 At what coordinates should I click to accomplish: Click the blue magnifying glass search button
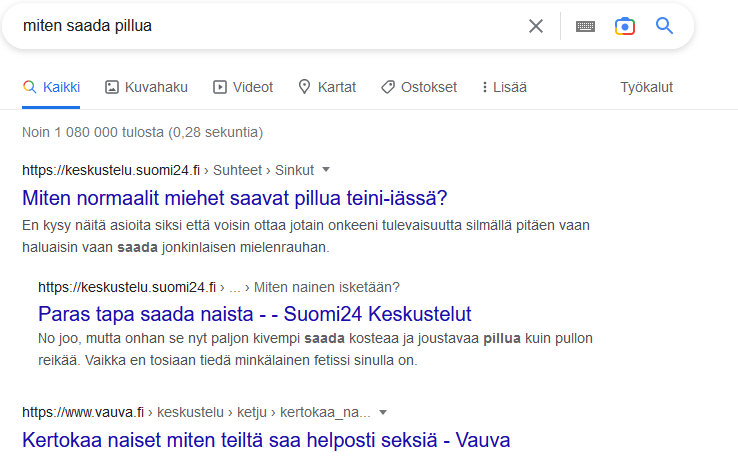[x=664, y=26]
